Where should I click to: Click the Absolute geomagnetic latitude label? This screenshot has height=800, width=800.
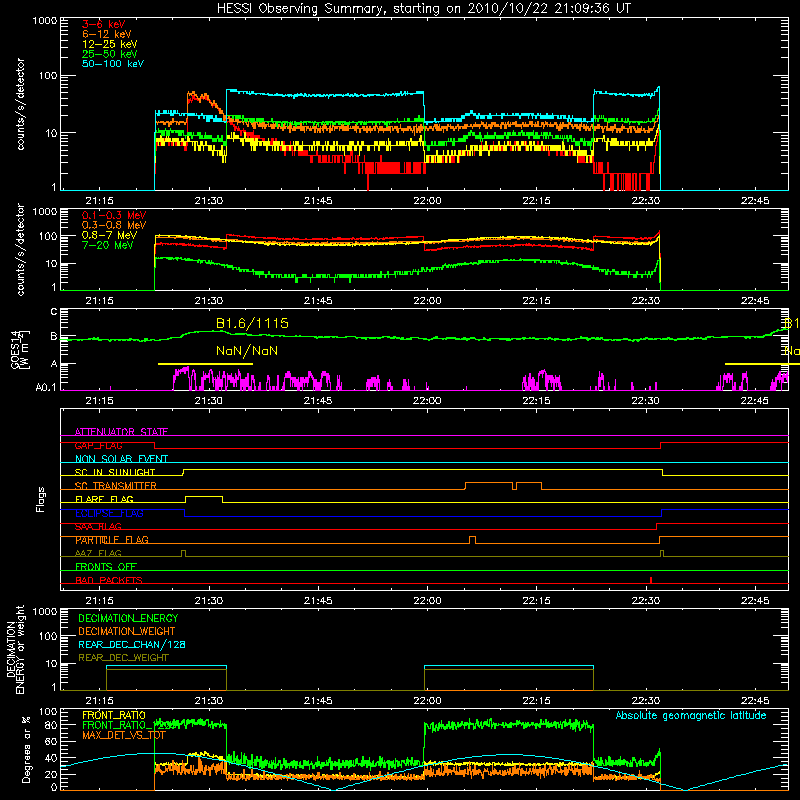coord(691,716)
